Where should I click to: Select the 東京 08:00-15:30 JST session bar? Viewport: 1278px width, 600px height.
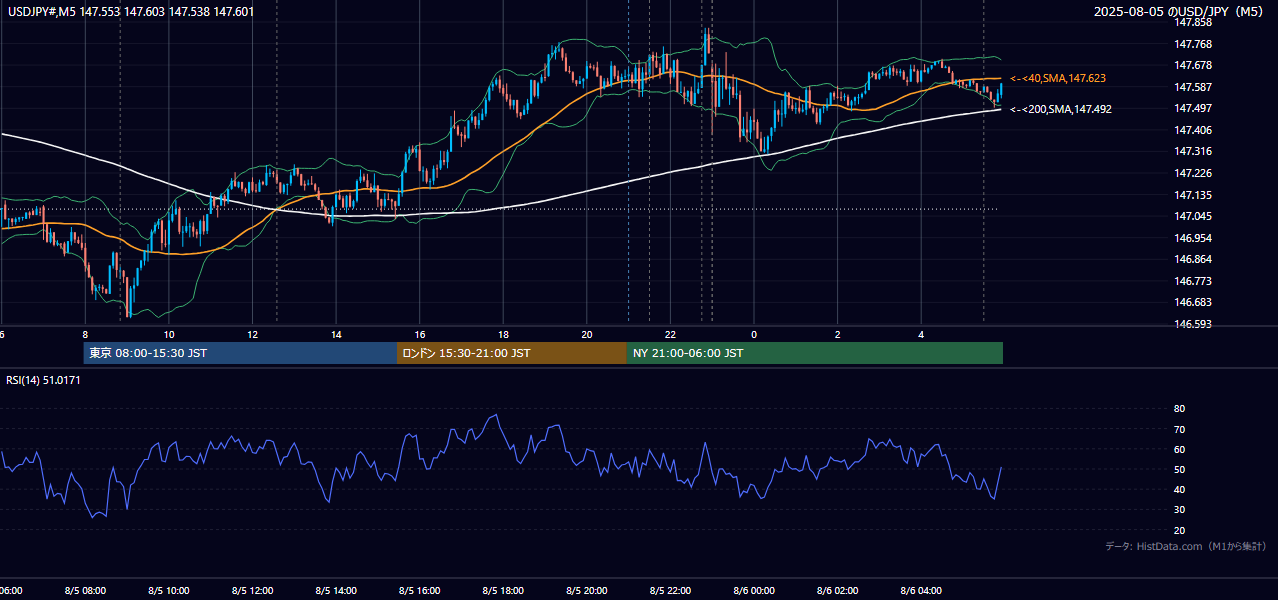240,353
